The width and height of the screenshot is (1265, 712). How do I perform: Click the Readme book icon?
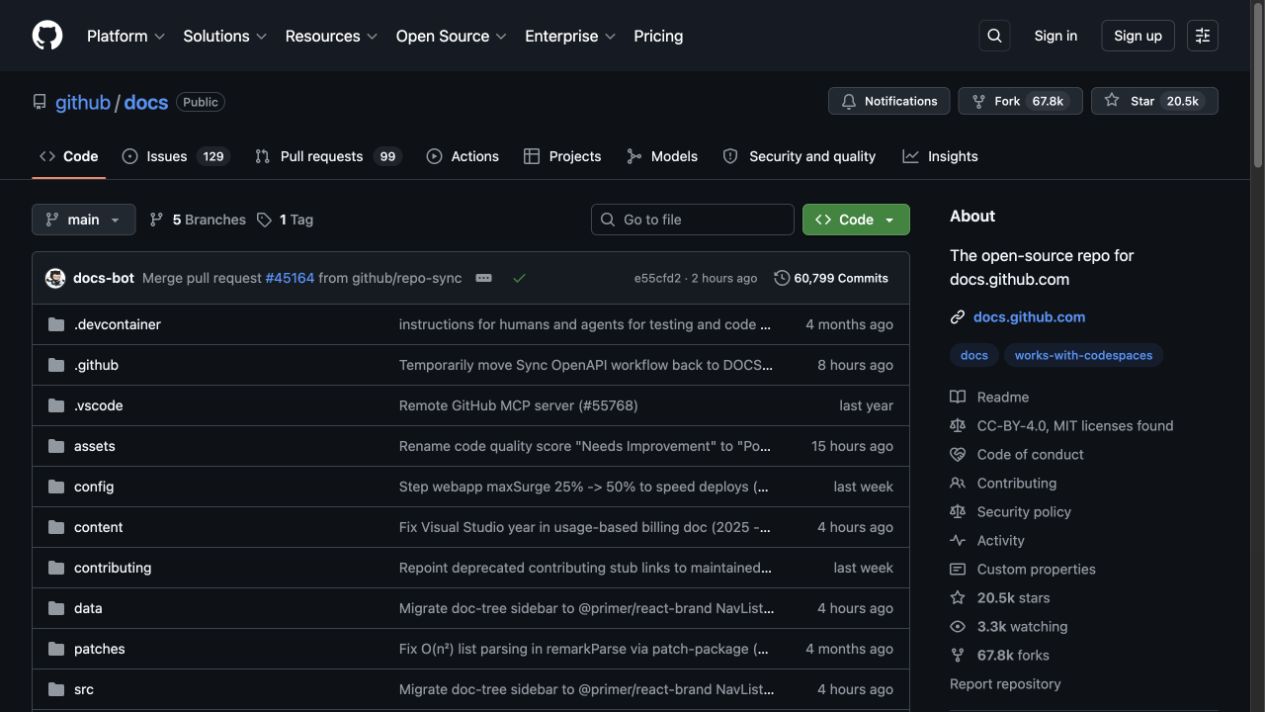coord(957,397)
